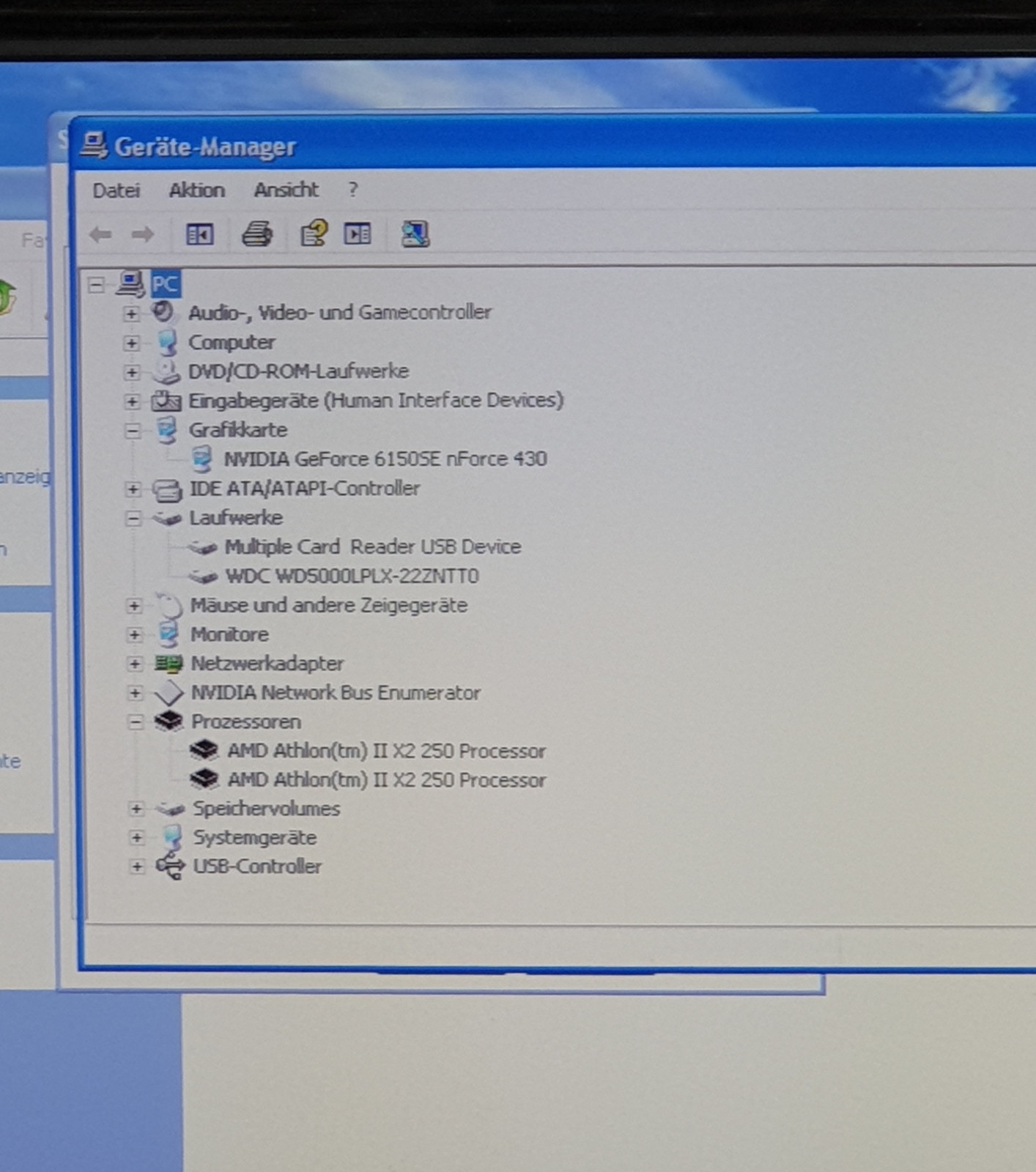Click the Print toolbar icon
1036x1172 pixels.
coord(256,234)
